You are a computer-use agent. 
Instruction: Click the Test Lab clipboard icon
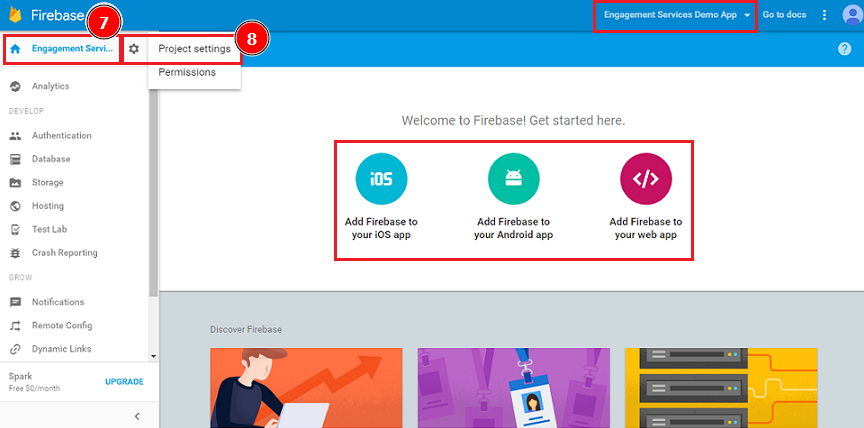15,229
